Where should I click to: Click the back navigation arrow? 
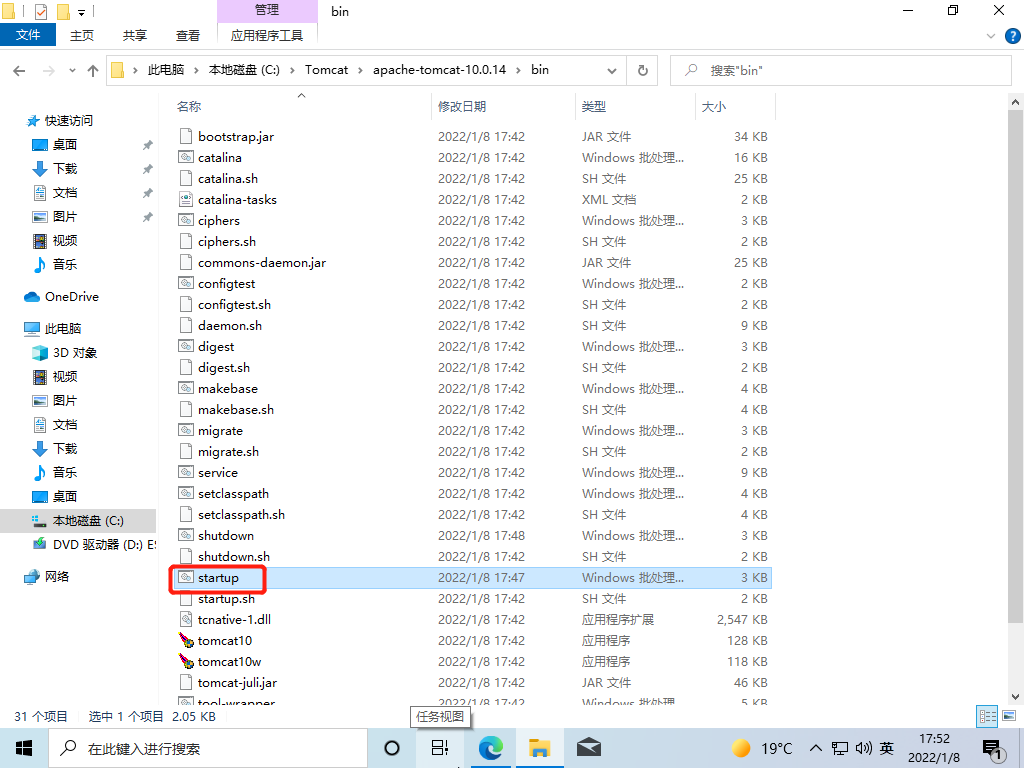pos(18,70)
